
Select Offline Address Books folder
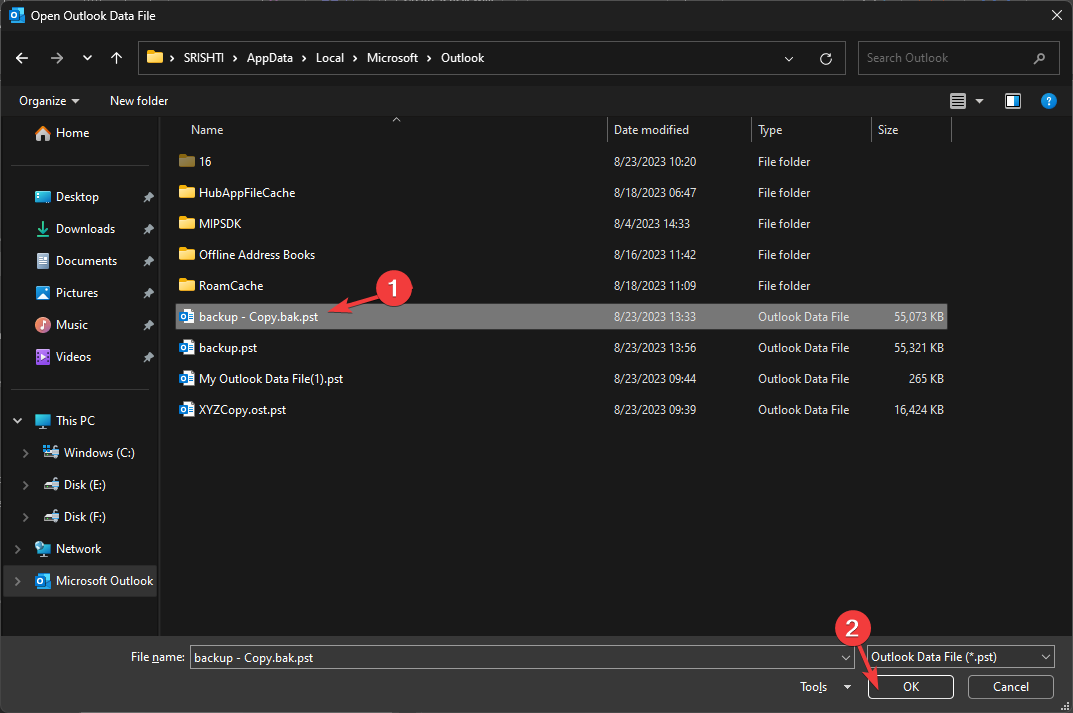pyautogui.click(x=561, y=255)
